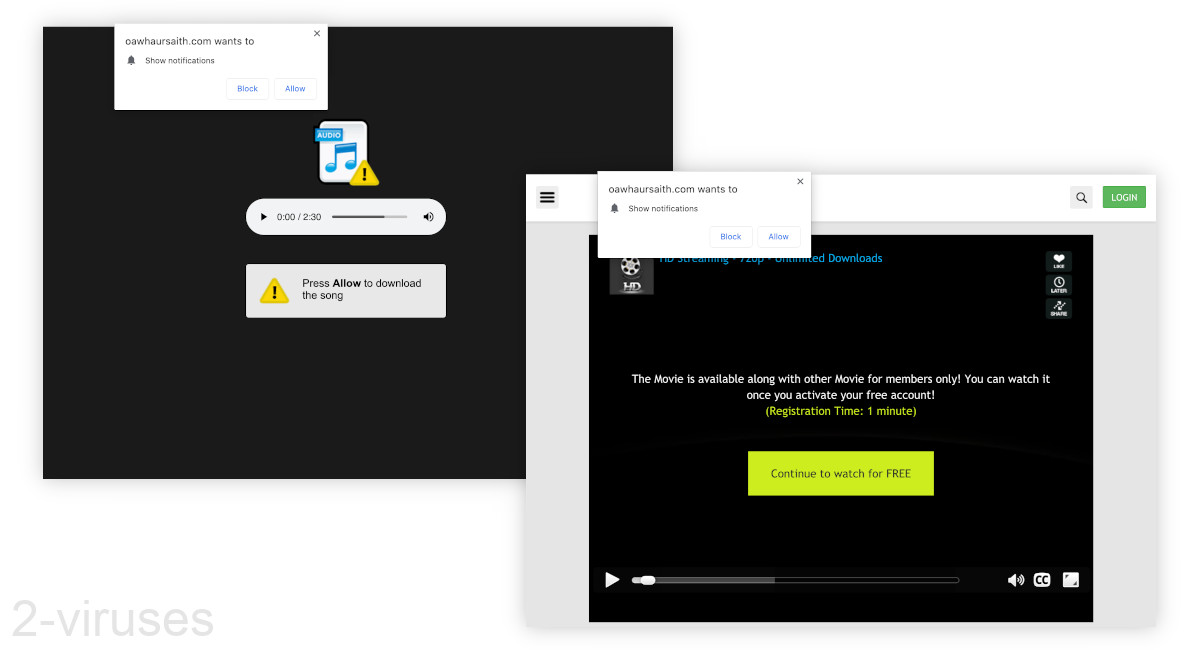This screenshot has width=1200, height=650.
Task: Click the hamburger menu icon
Action: pyautogui.click(x=547, y=197)
